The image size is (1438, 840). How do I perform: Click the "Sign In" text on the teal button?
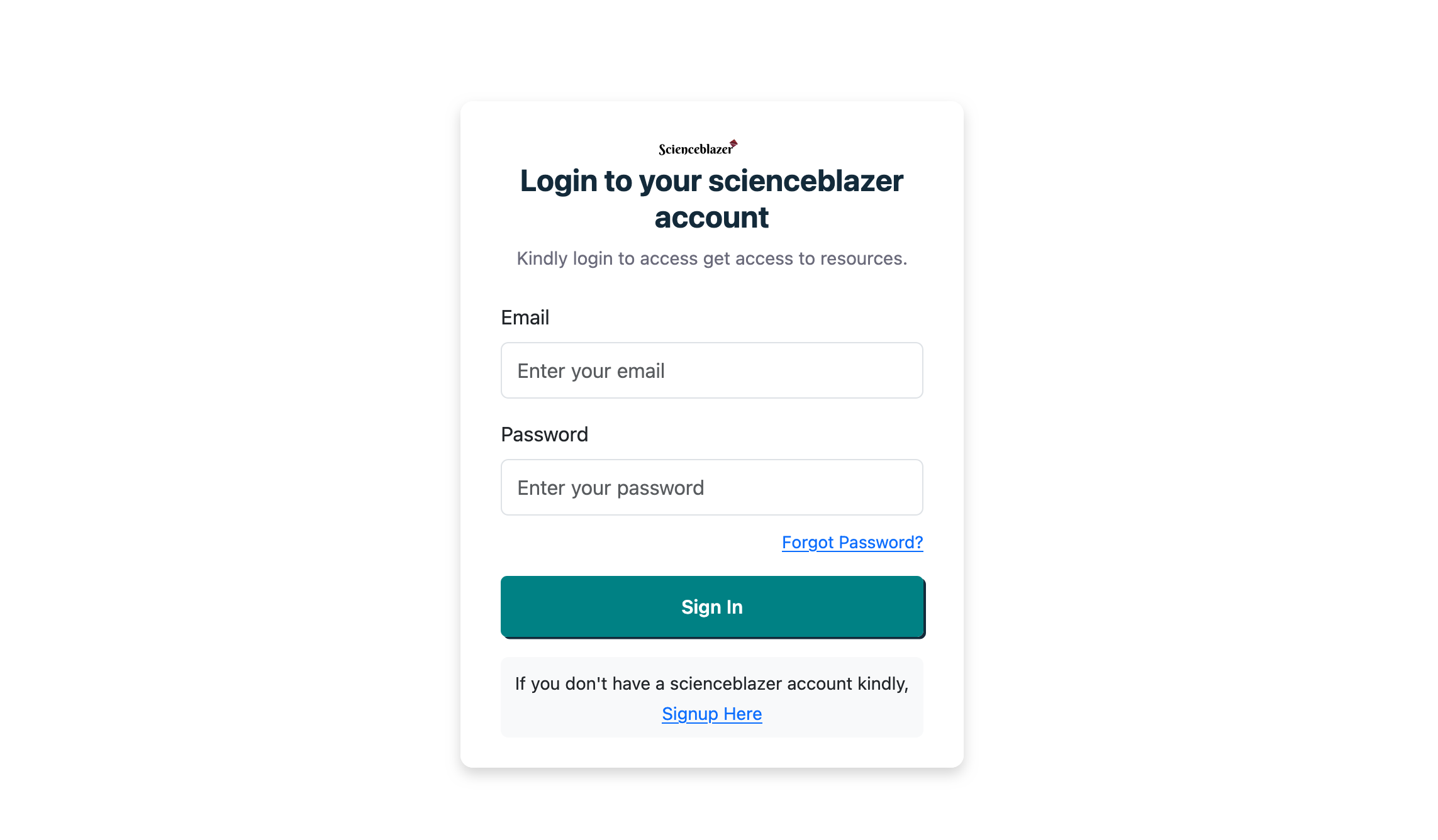(711, 607)
